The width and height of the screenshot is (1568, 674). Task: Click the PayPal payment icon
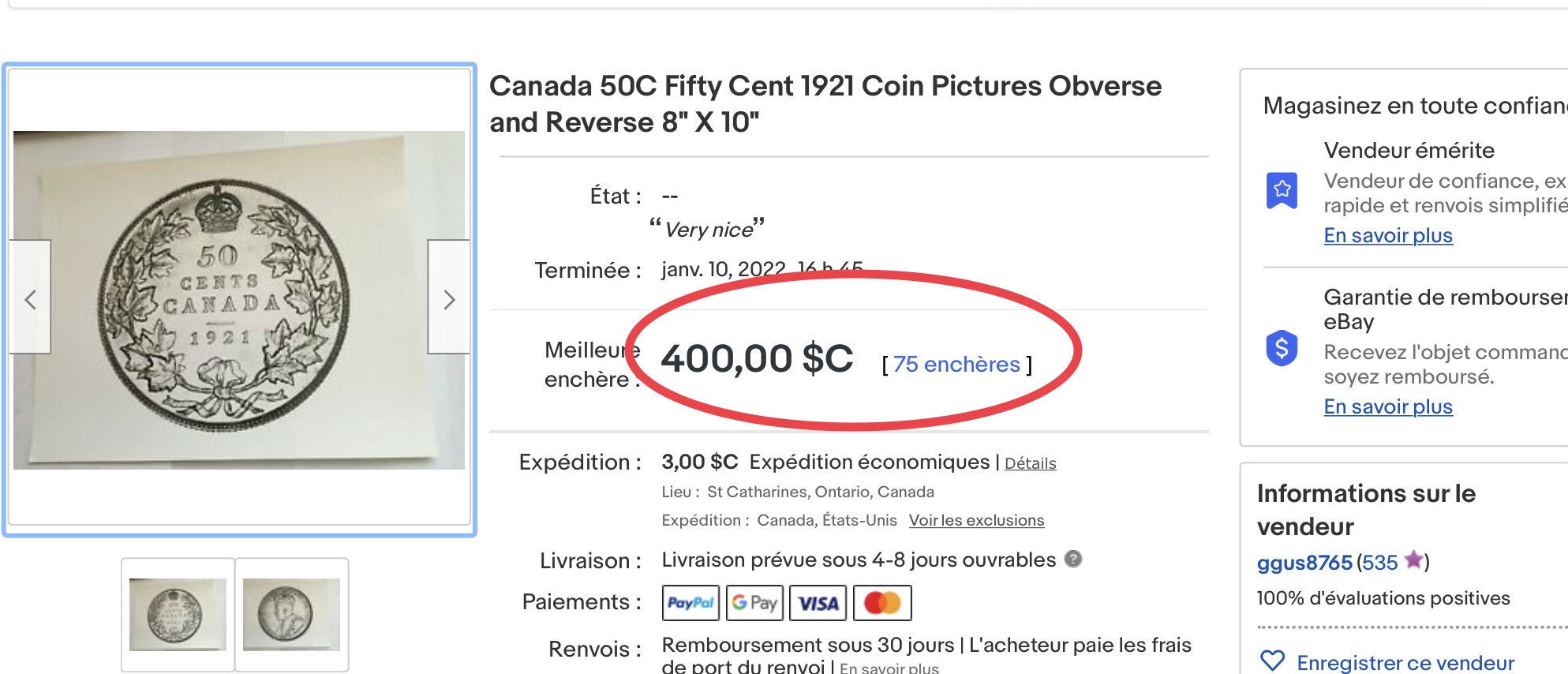tap(690, 603)
